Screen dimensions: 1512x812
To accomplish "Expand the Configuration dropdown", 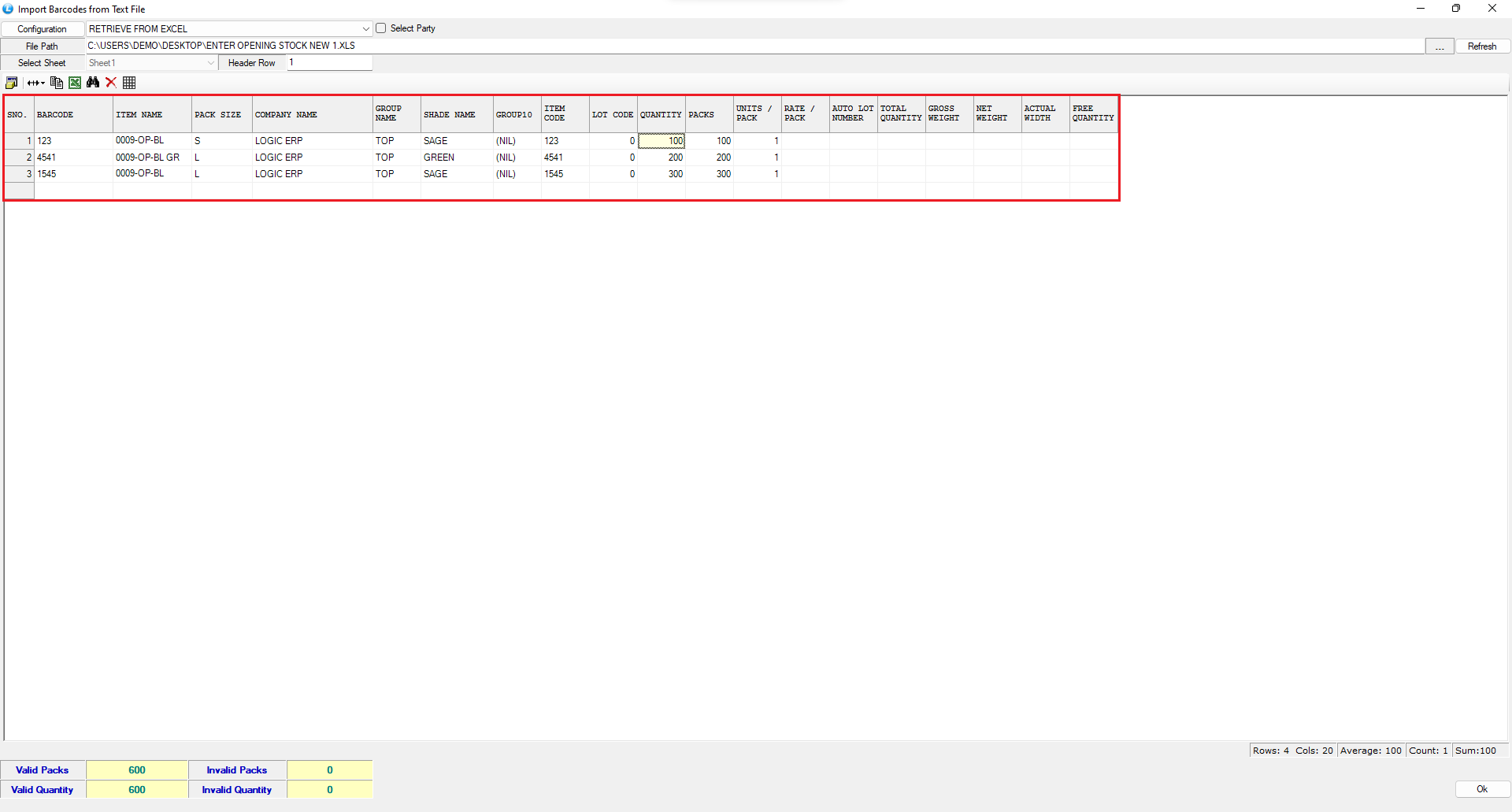I will [x=365, y=29].
